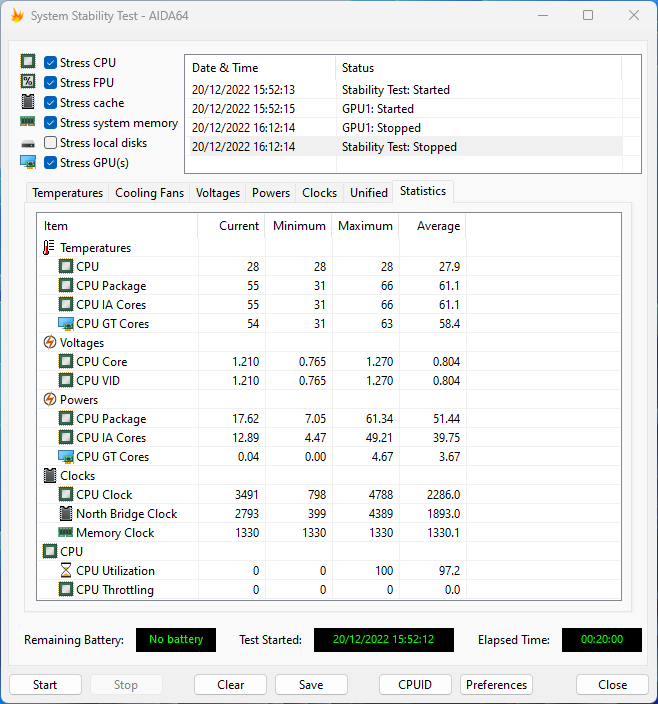Open the CPUID panel

(x=415, y=685)
